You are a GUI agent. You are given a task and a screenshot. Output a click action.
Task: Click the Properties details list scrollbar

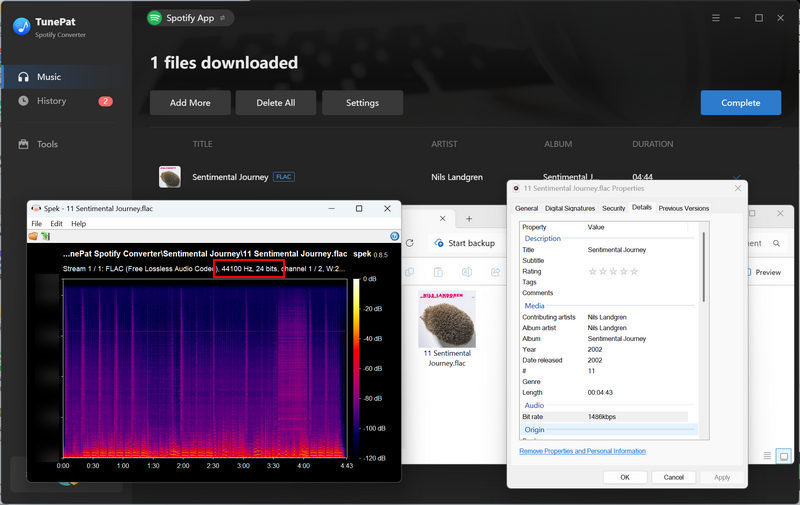[704, 266]
